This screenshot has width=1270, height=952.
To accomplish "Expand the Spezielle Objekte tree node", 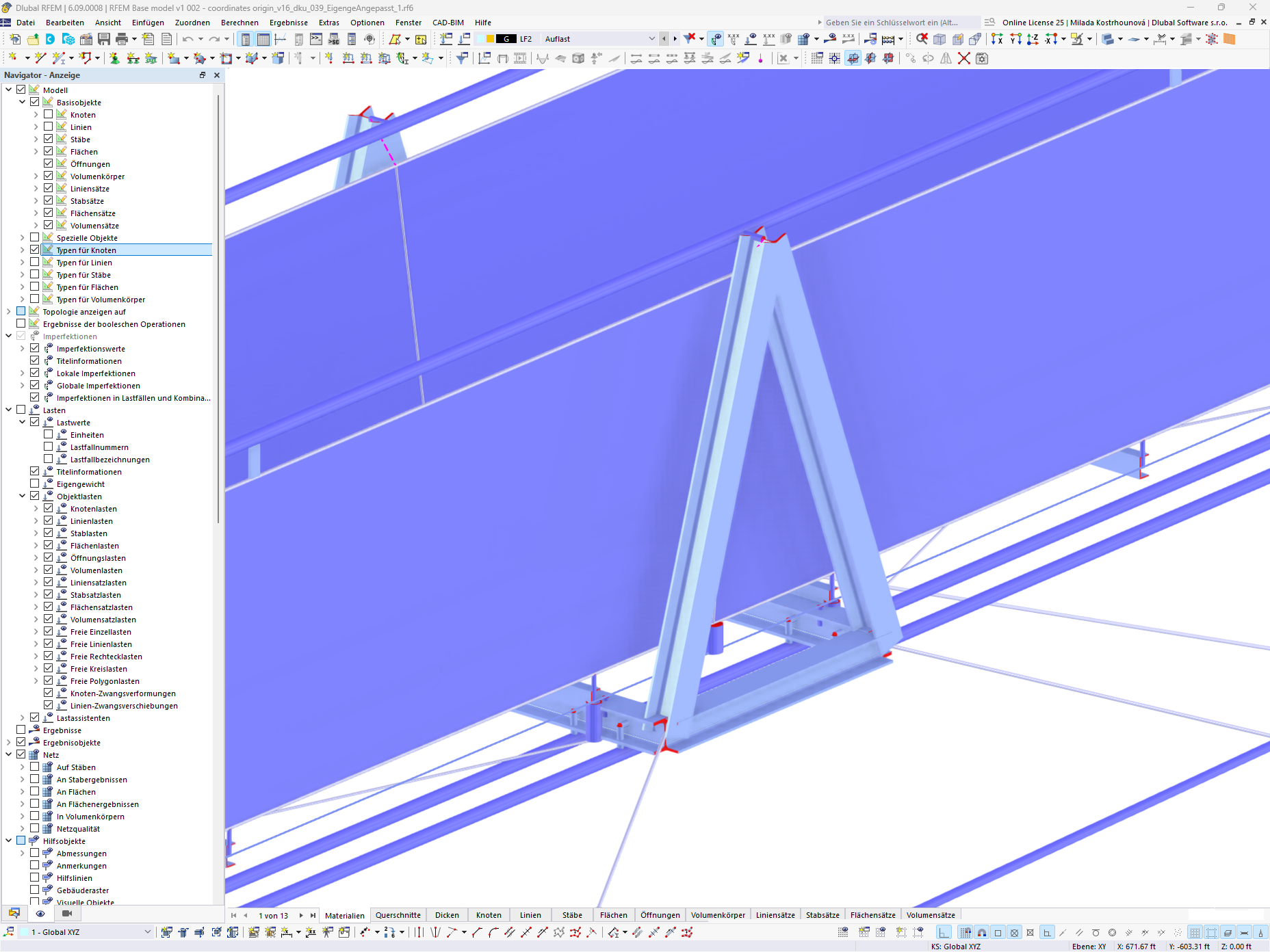I will click(22, 237).
